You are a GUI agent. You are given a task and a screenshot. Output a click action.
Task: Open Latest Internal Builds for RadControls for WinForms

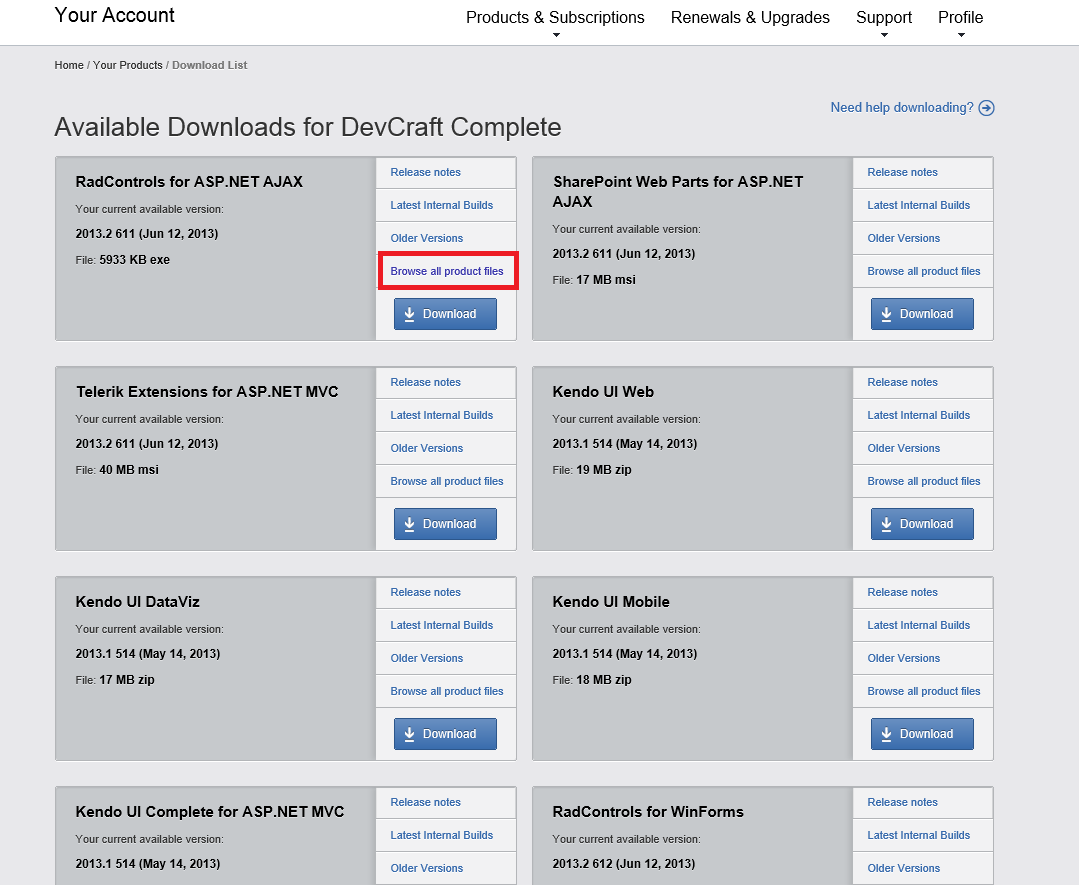(919, 835)
